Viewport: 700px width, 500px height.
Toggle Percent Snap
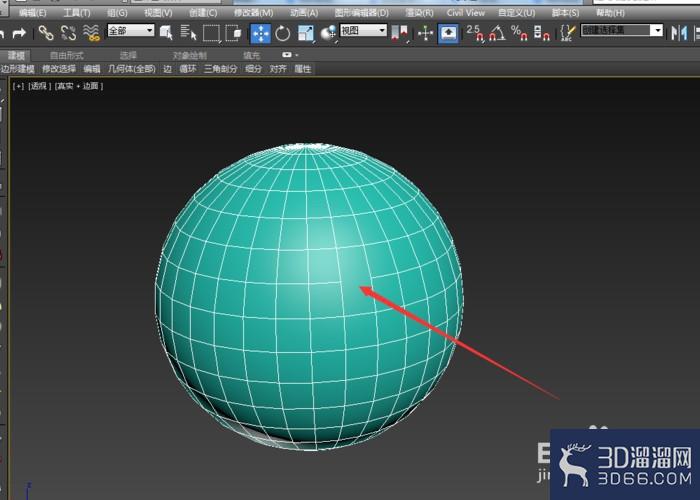[x=520, y=33]
